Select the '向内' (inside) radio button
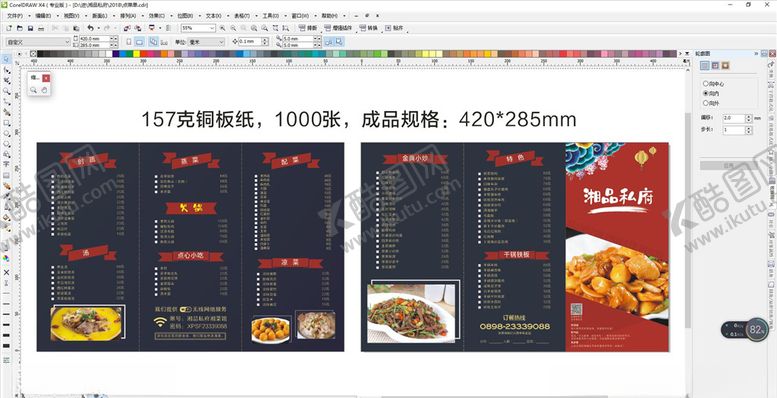Screen dimensions: 777x398 click(x=705, y=93)
